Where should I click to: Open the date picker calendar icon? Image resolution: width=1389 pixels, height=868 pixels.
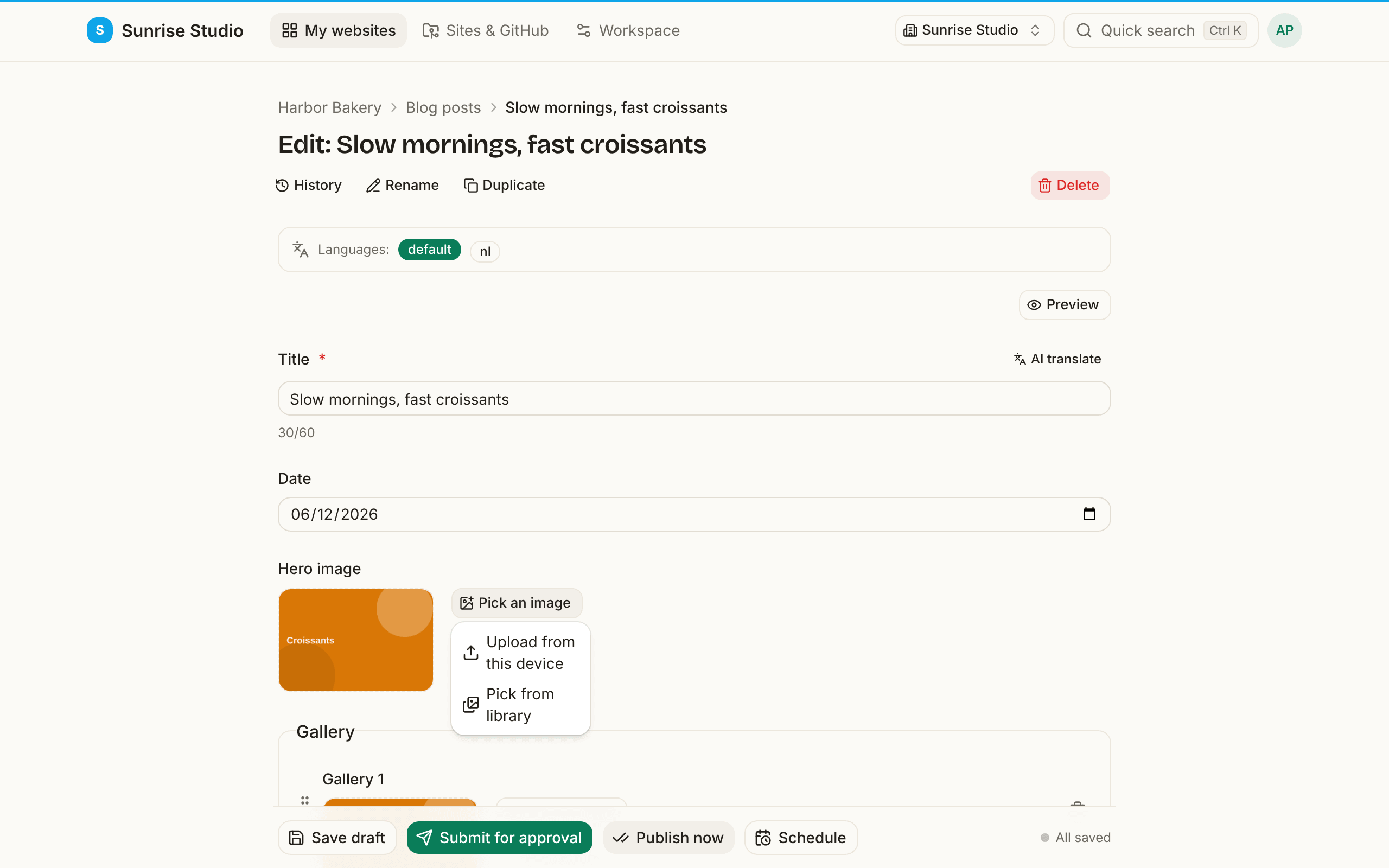1089,514
